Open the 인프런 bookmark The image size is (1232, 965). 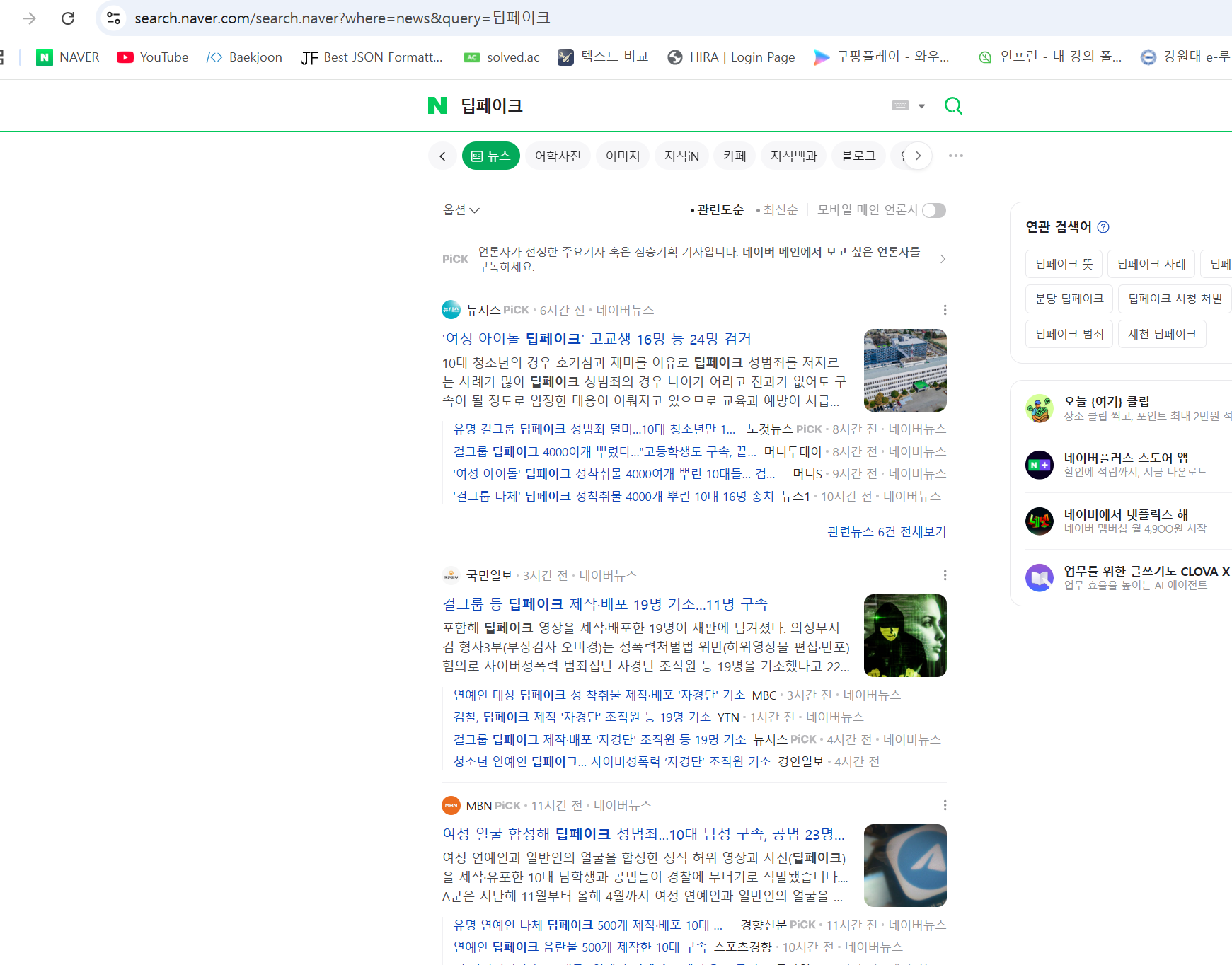coord(1050,57)
